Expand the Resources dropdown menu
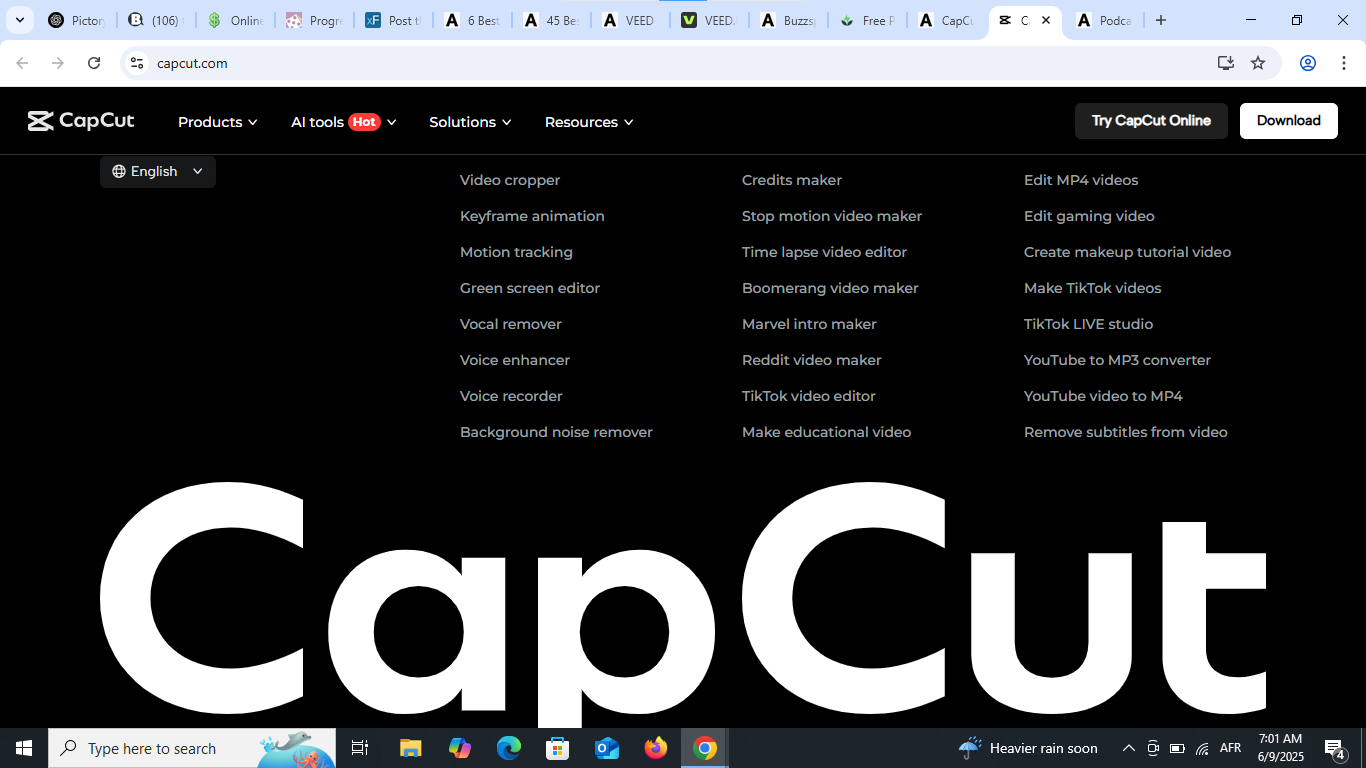1366x768 pixels. pos(589,122)
